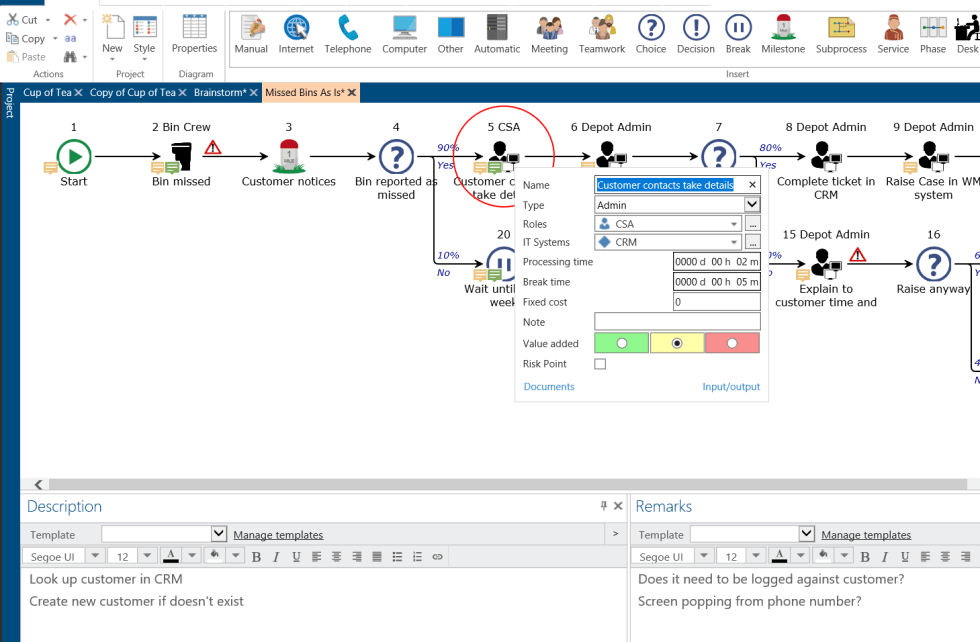Click the Manage templates link under Description
The width and height of the screenshot is (980, 642).
coord(277,535)
